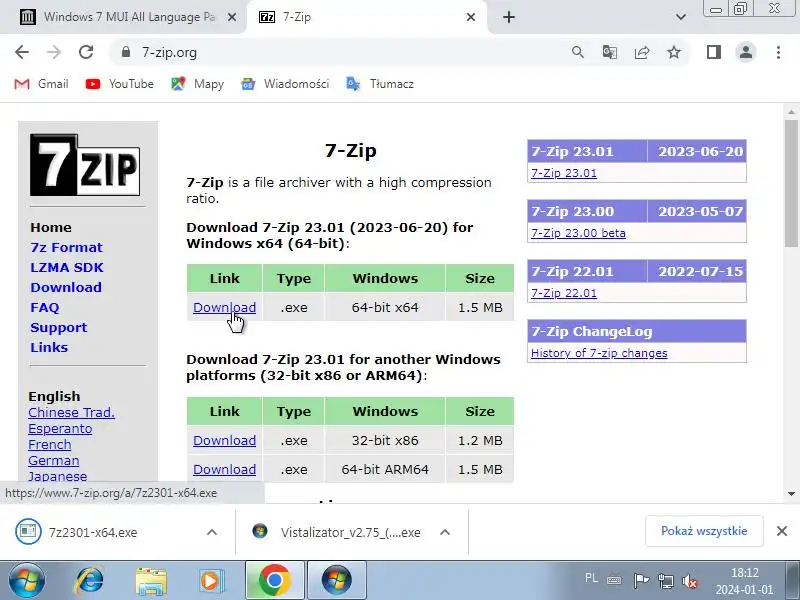Click the 7-Zip logo image

click(x=85, y=165)
